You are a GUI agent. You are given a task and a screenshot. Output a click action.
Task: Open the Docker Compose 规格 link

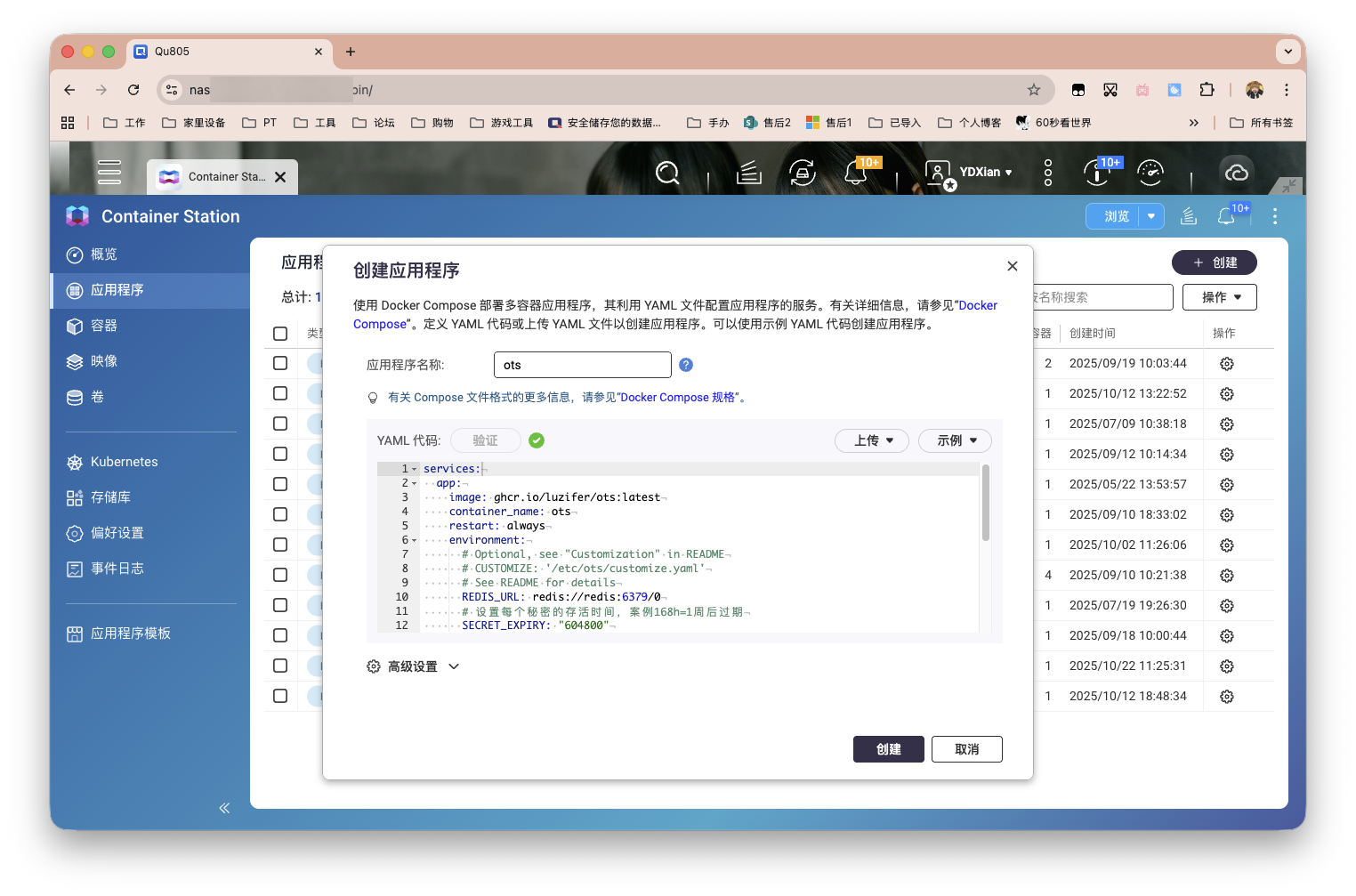pos(679,397)
